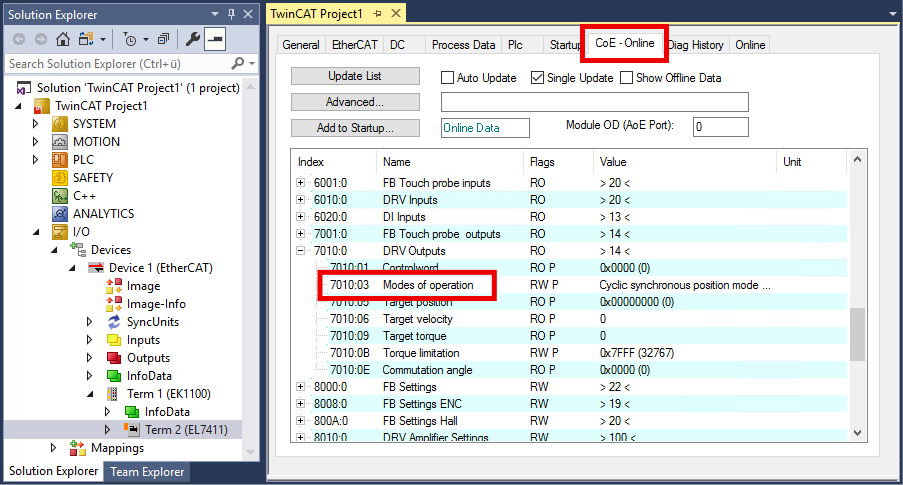Select the I/O node icon
The image size is (903, 485).
60,232
